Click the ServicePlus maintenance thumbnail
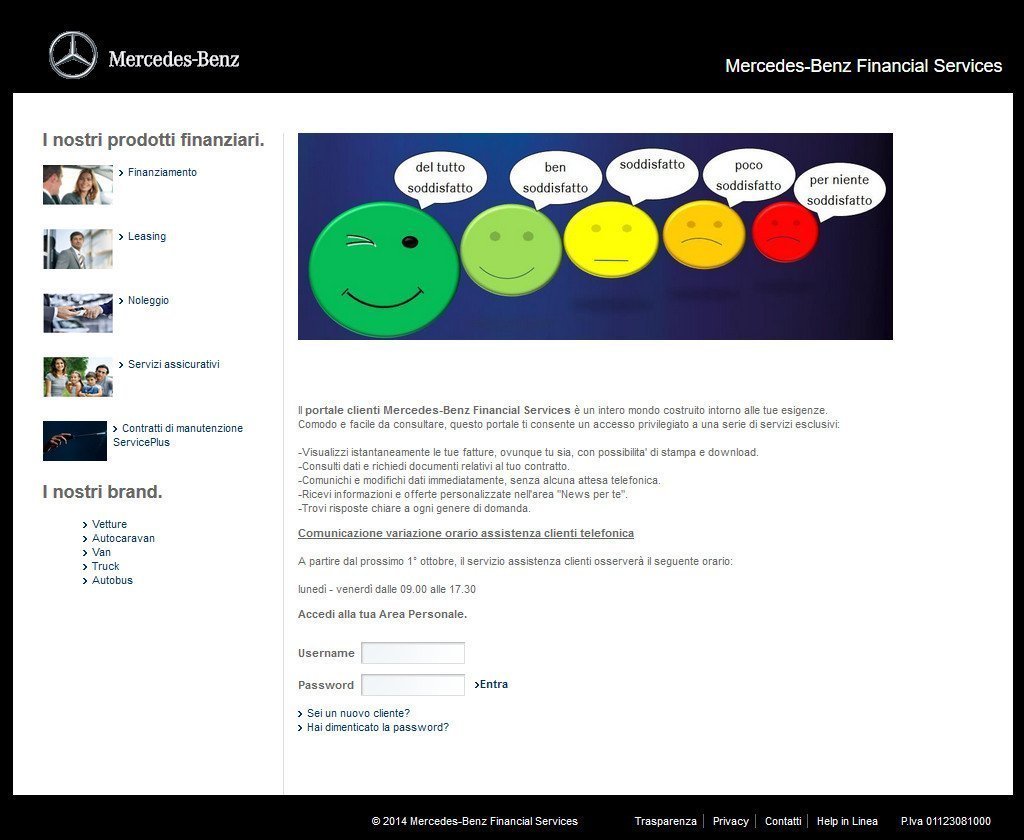Image resolution: width=1024 pixels, height=840 pixels. coord(74,441)
